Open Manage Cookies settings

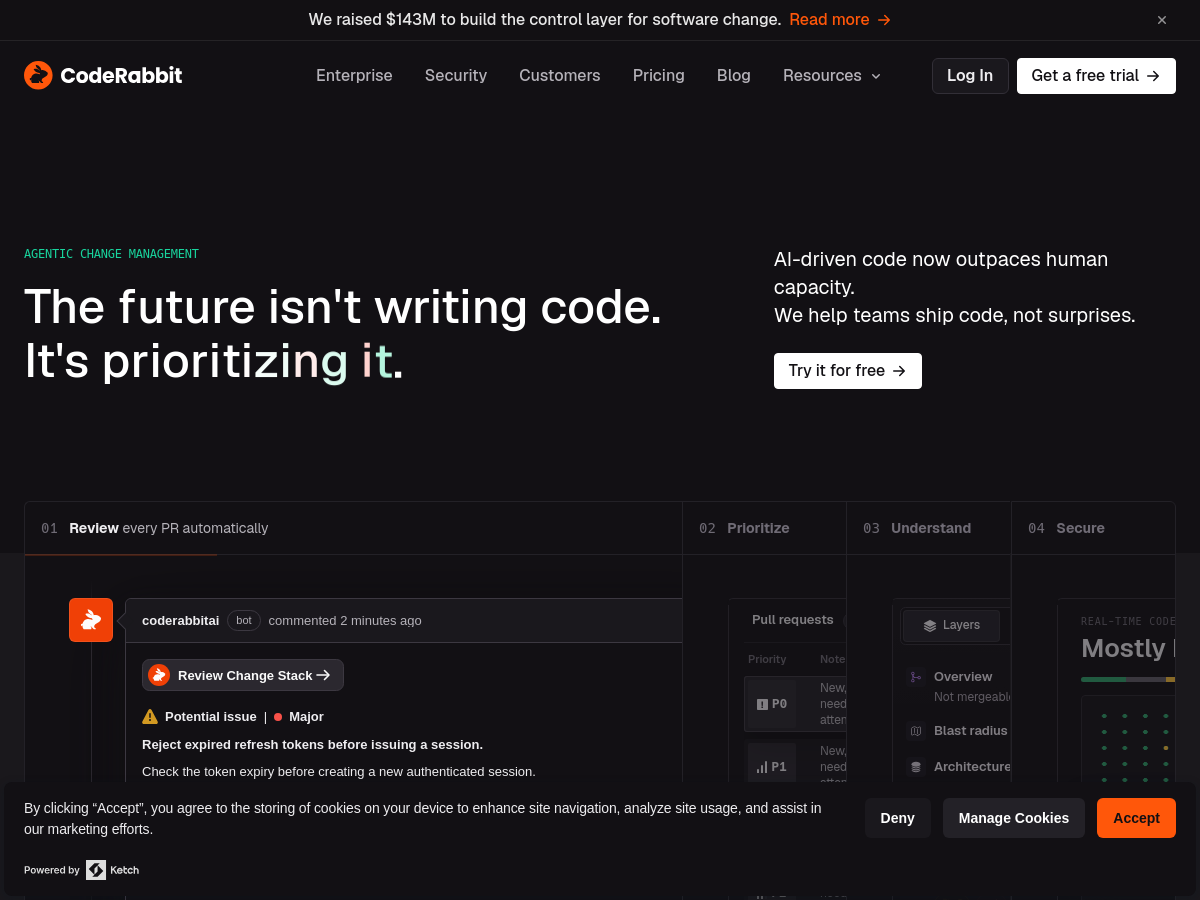[x=1014, y=818]
